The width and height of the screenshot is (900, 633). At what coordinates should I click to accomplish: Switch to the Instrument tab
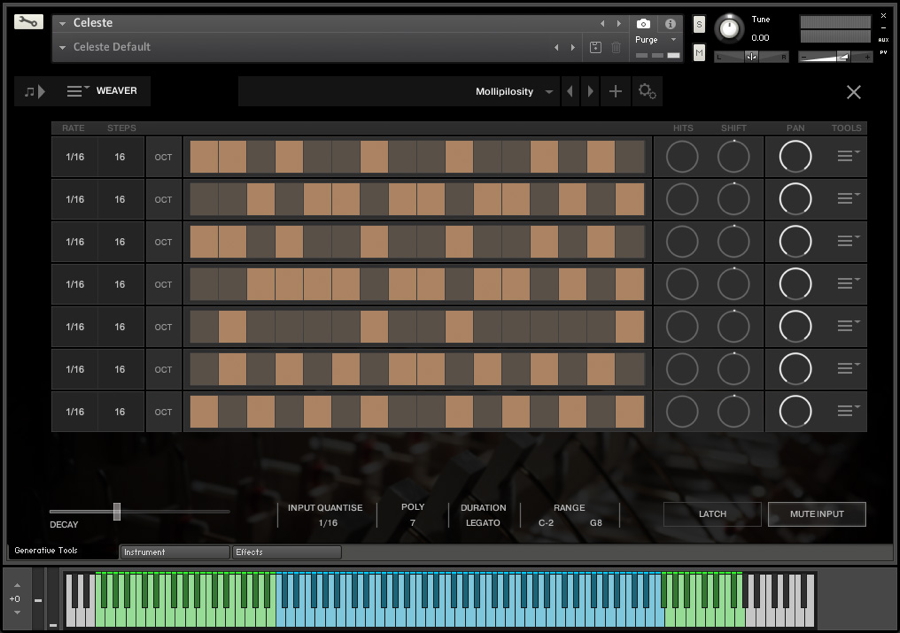174,552
